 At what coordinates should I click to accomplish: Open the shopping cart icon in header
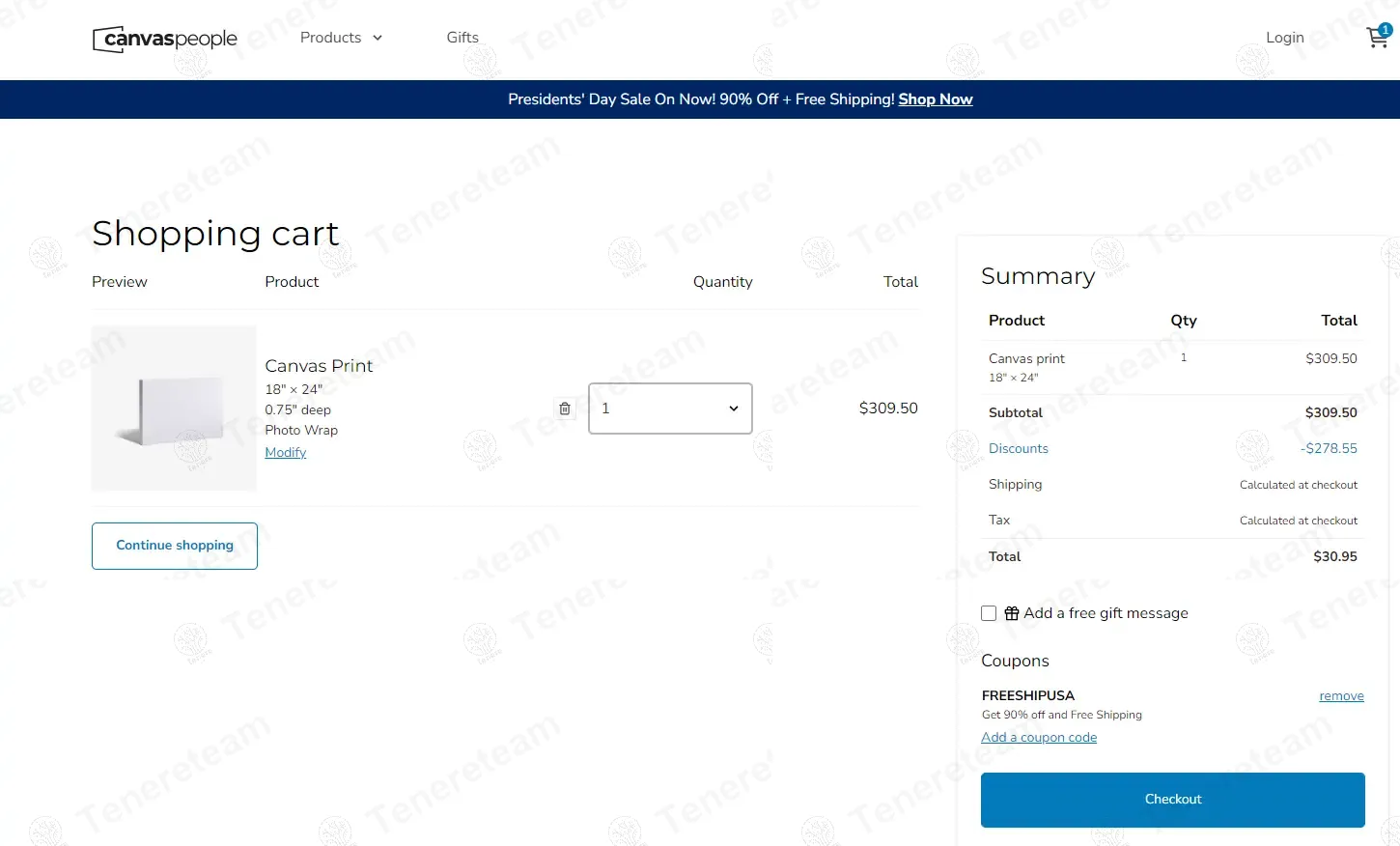(1377, 38)
